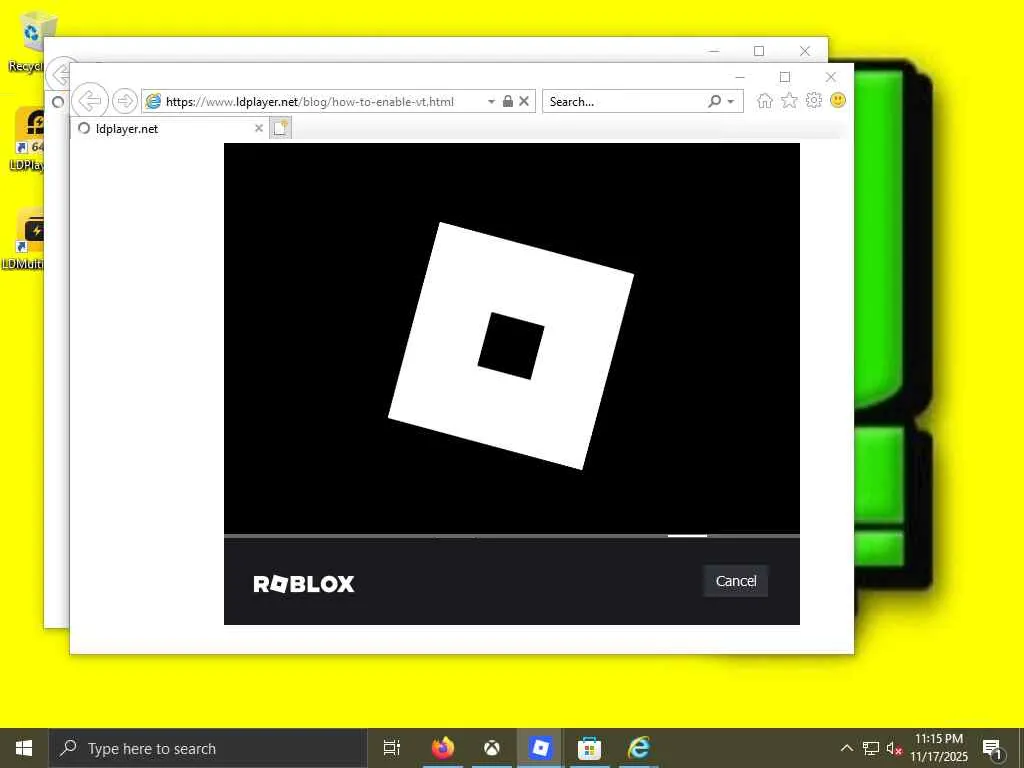This screenshot has height=768, width=1024.
Task: Show hidden system tray icons
Action: tap(846, 748)
